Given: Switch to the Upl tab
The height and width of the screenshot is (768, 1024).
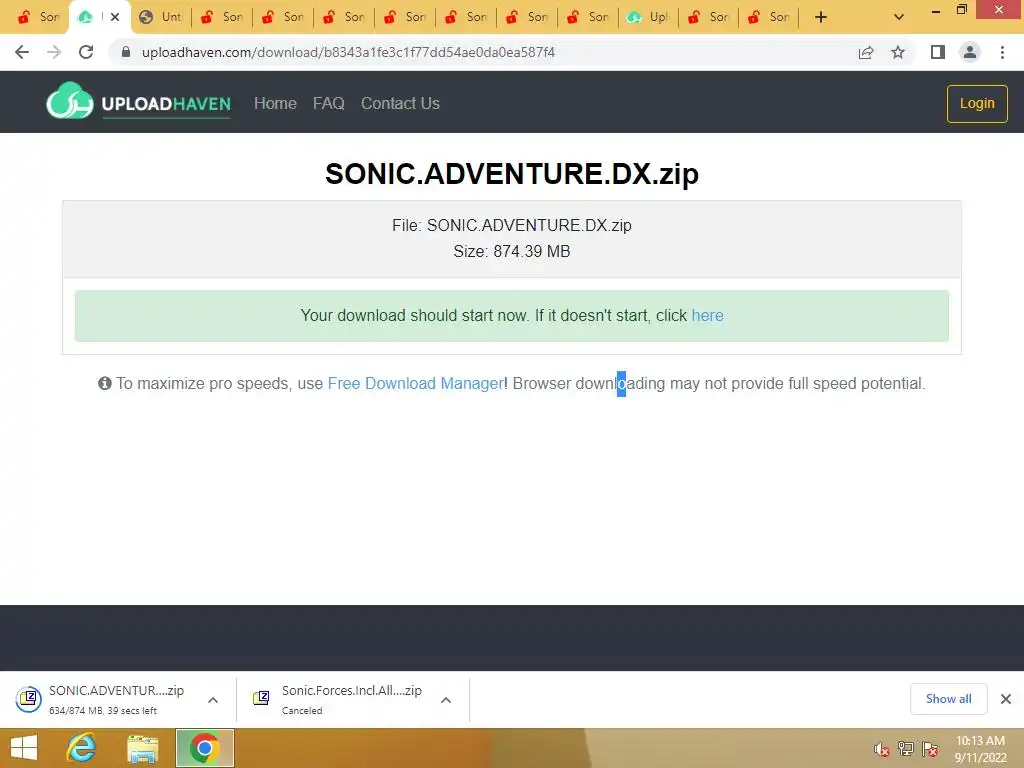Looking at the screenshot, I should (x=648, y=17).
